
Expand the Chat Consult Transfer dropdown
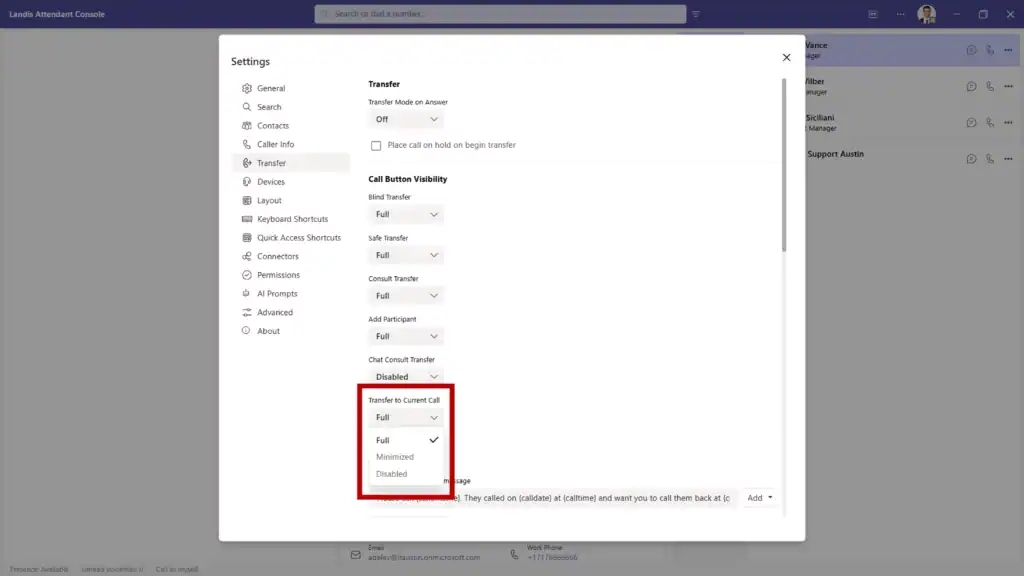click(x=404, y=376)
